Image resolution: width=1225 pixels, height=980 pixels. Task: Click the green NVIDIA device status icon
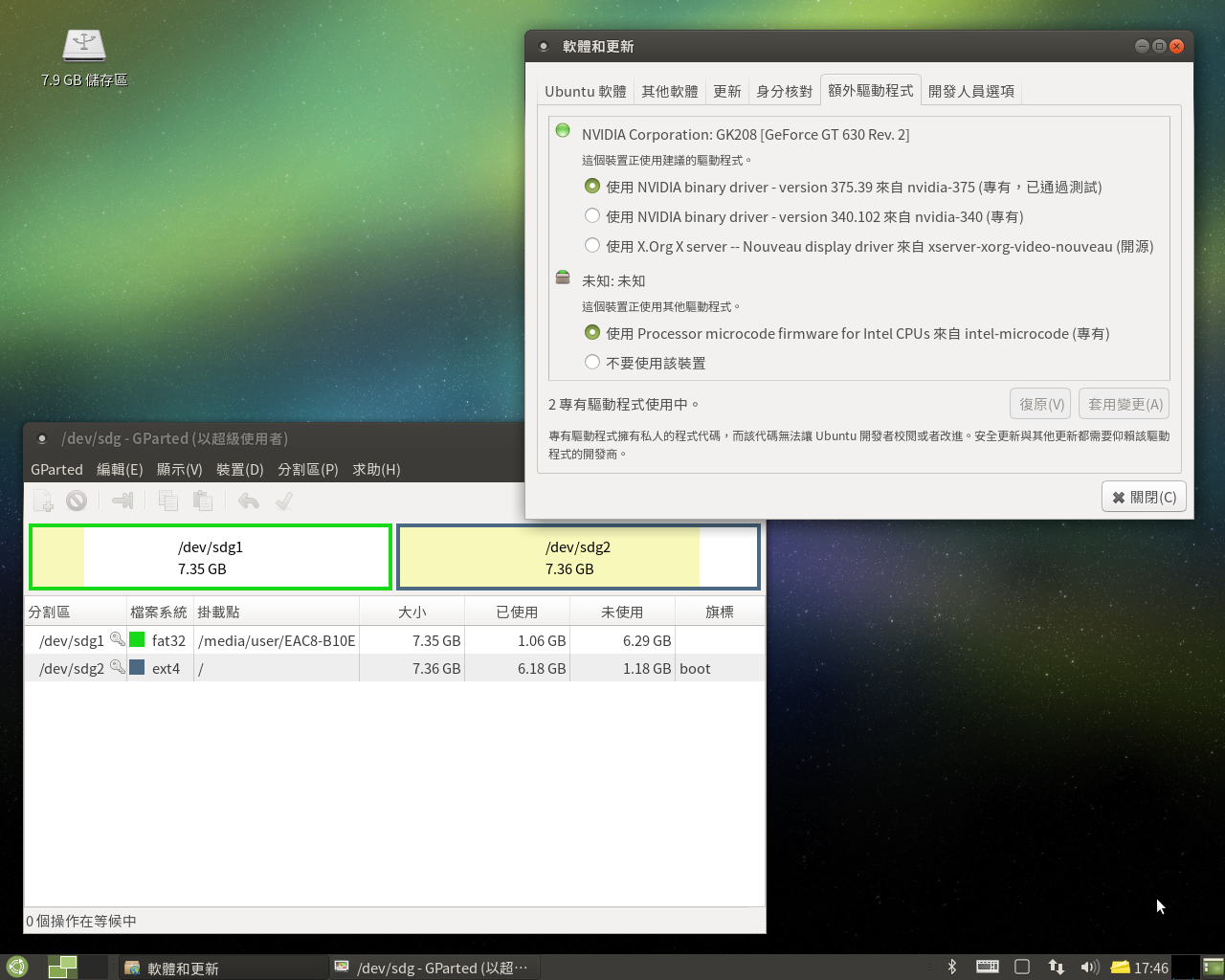(563, 130)
